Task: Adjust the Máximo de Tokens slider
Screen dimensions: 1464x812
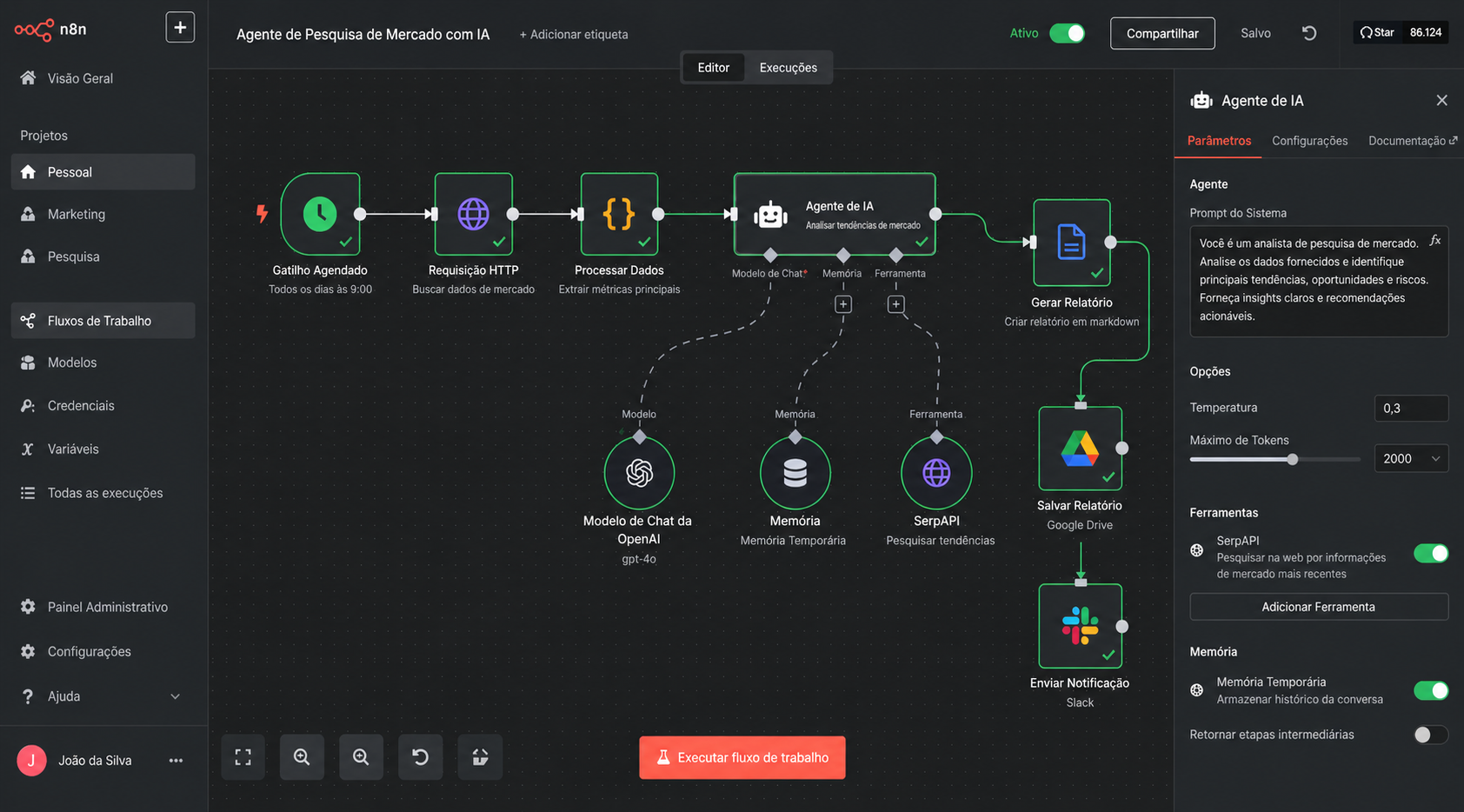Action: click(1293, 459)
